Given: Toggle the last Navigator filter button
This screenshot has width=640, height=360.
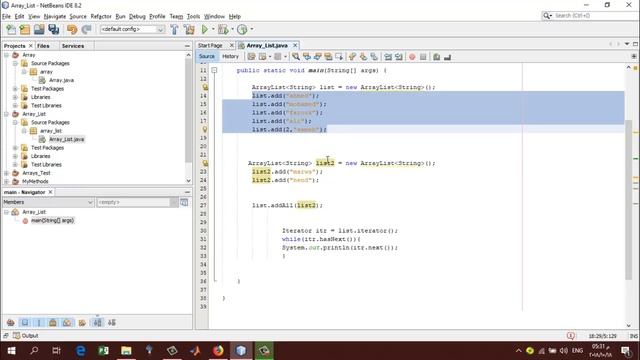Looking at the screenshot, I should tap(112, 322).
